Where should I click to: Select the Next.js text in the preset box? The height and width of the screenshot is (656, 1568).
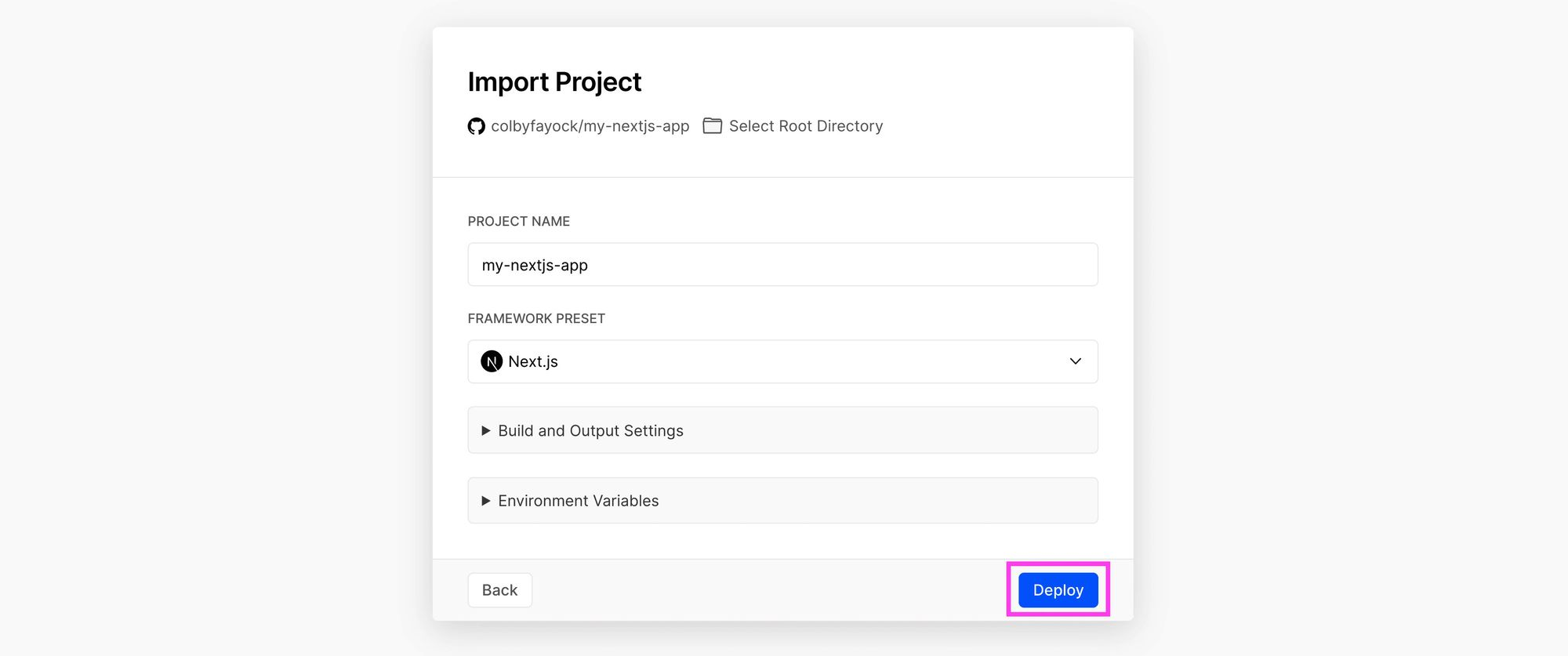(x=533, y=361)
